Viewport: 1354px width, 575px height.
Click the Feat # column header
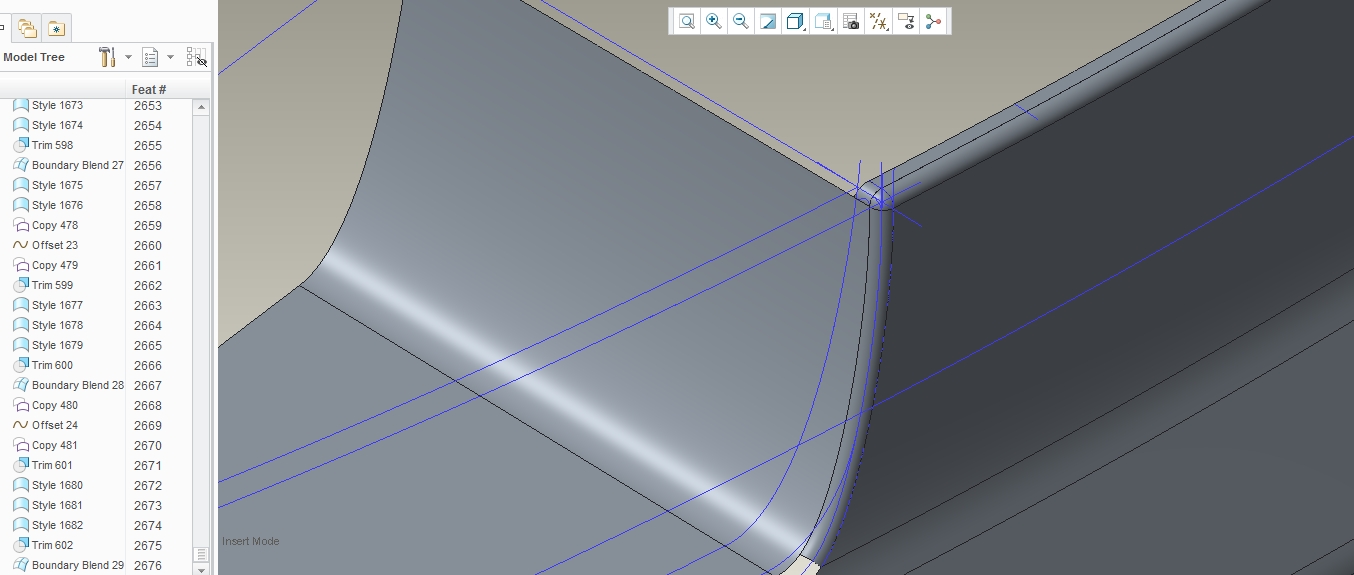149,89
